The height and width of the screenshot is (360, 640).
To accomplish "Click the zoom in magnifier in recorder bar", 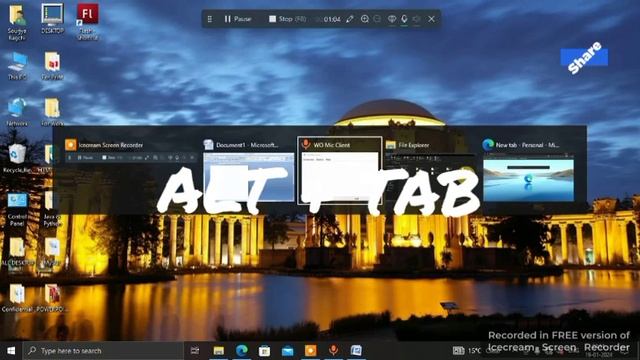I will (364, 19).
